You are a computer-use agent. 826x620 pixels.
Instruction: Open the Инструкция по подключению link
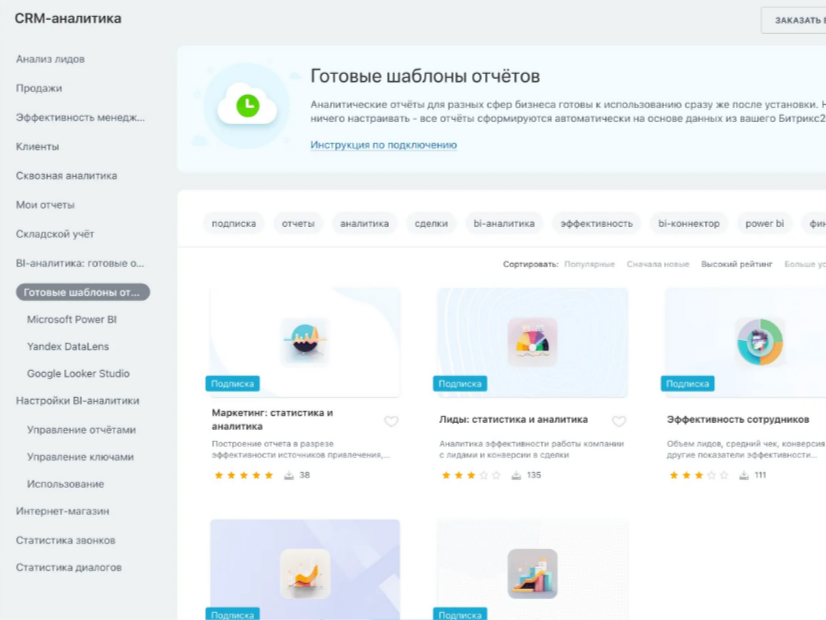coord(384,144)
